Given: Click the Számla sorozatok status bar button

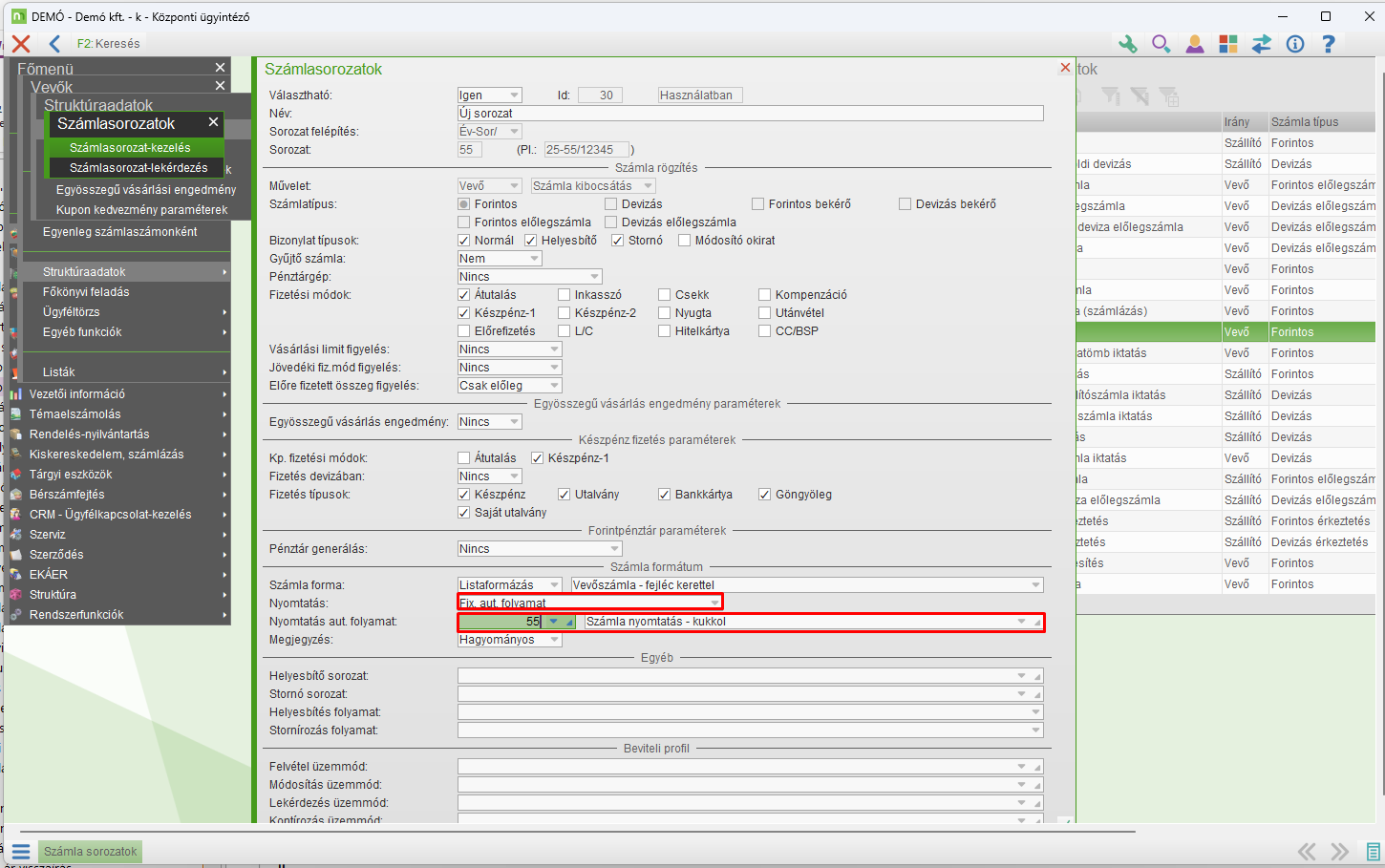Looking at the screenshot, I should (x=91, y=851).
